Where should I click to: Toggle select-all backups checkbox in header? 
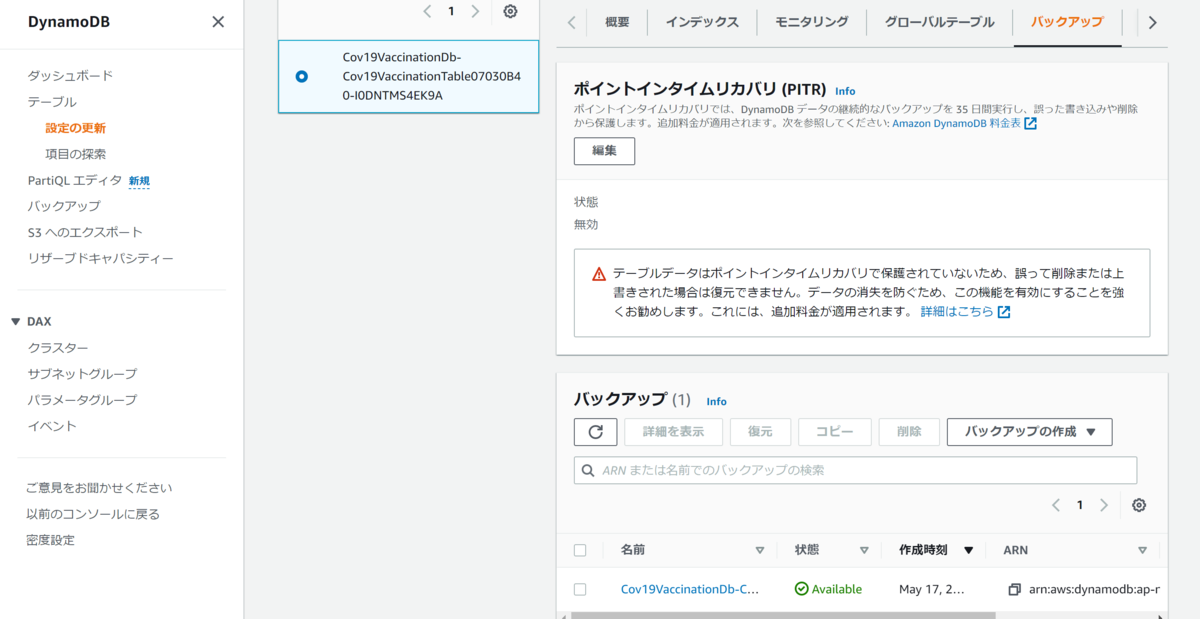coord(580,550)
